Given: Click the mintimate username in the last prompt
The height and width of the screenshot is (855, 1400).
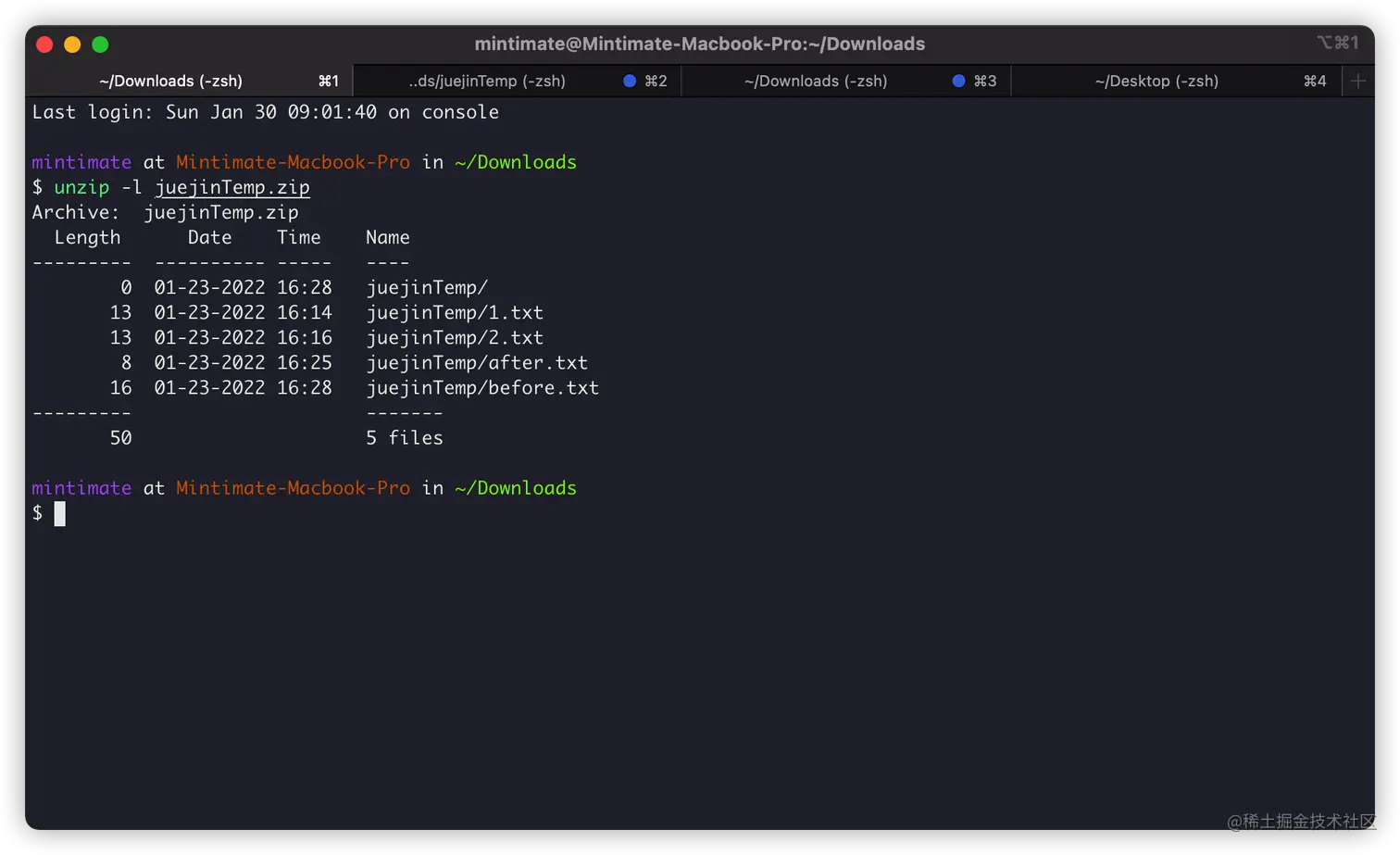Looking at the screenshot, I should coord(81,488).
